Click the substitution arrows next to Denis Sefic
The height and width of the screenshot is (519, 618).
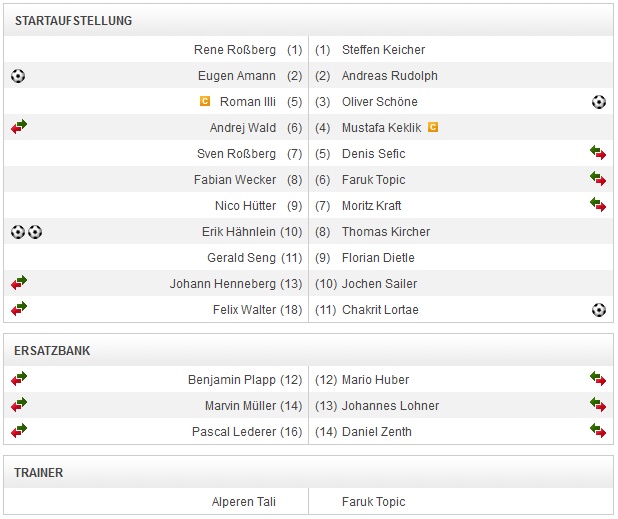598,154
